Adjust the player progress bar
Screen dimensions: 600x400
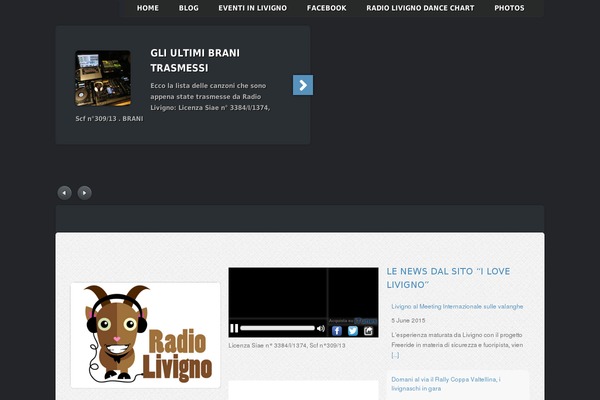[x=277, y=328]
